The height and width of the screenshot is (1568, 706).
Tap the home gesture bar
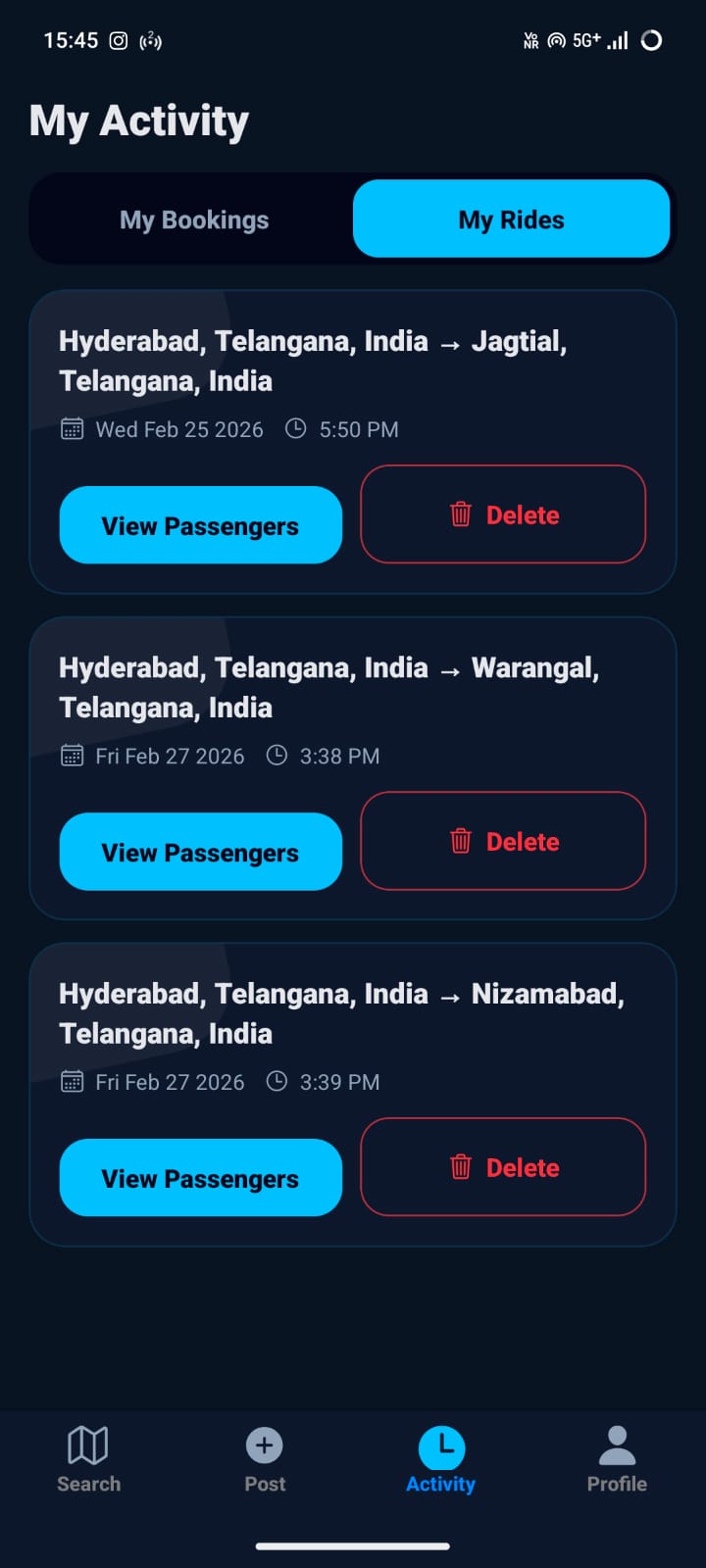pos(353,1546)
